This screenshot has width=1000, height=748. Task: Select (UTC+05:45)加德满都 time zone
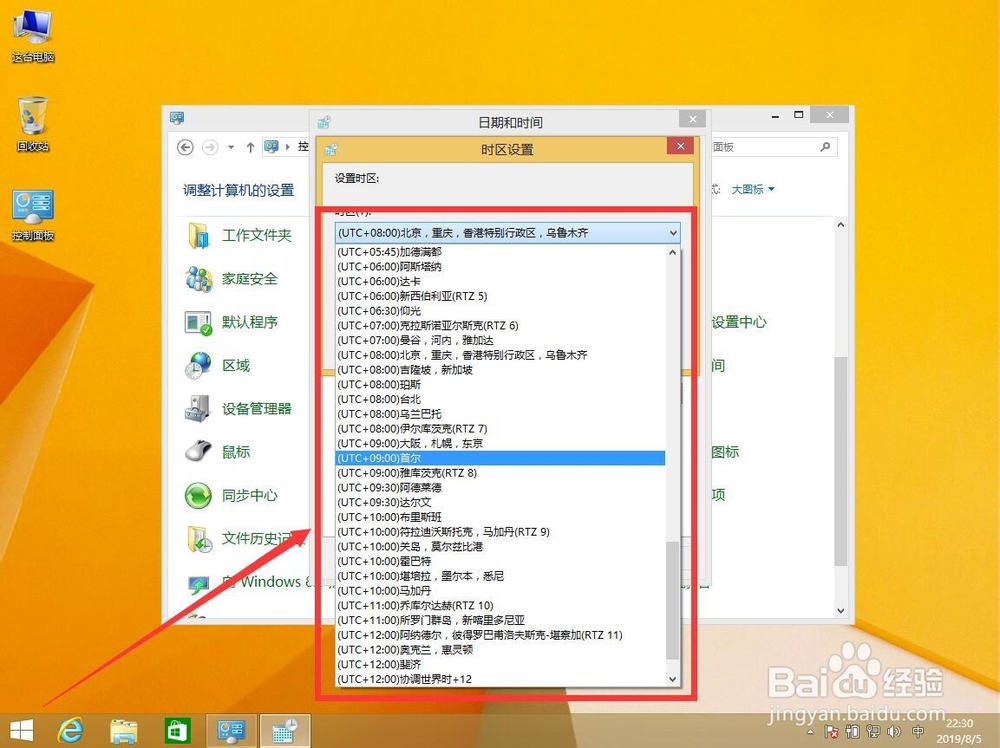(x=500, y=252)
